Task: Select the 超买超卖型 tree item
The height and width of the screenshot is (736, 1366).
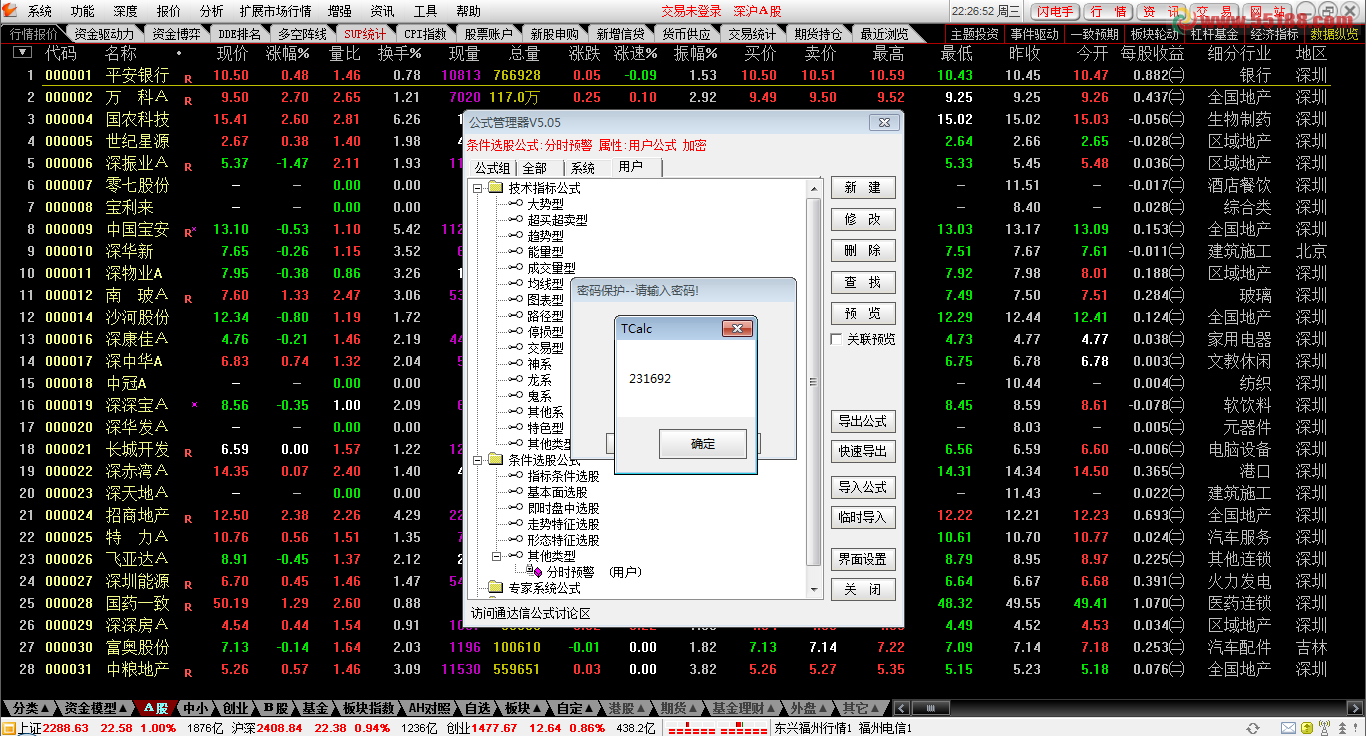Action: tap(557, 220)
